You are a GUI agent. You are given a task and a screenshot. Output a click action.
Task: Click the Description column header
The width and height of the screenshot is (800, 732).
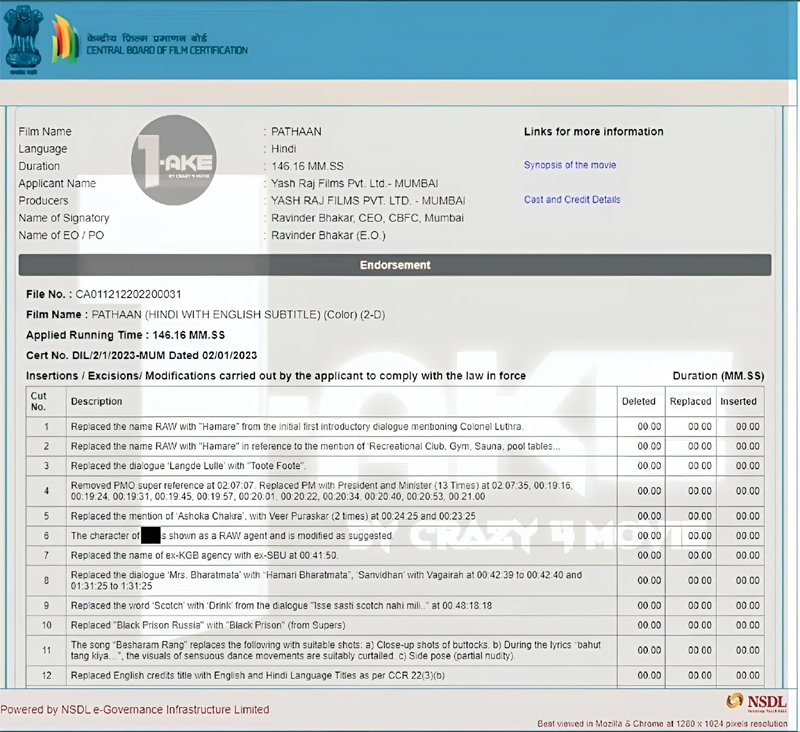click(97, 401)
